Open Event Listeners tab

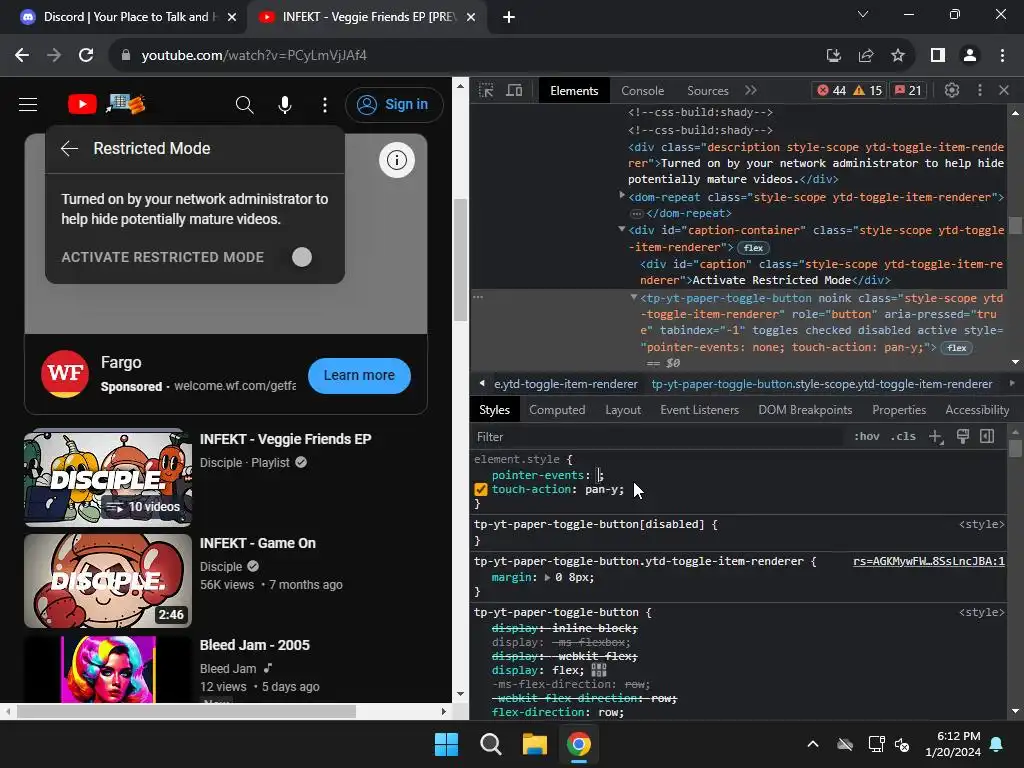pos(699,410)
